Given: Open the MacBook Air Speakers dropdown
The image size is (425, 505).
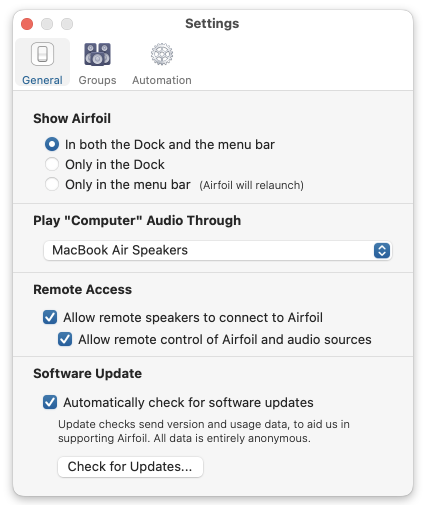Looking at the screenshot, I should click(x=218, y=250).
